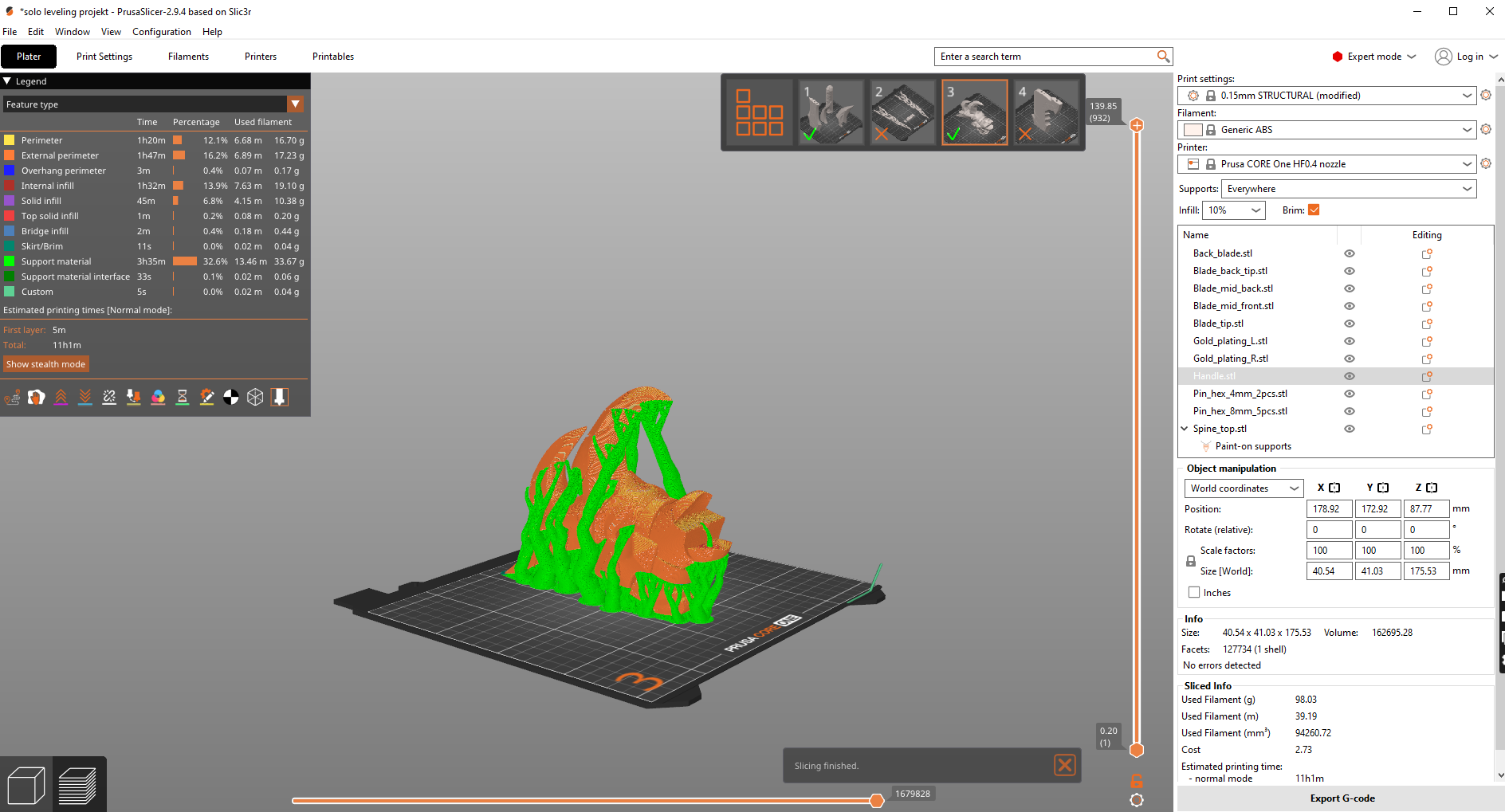1505x812 pixels.
Task: Click the edit icon for Spine_top.stl
Action: pos(1427,429)
